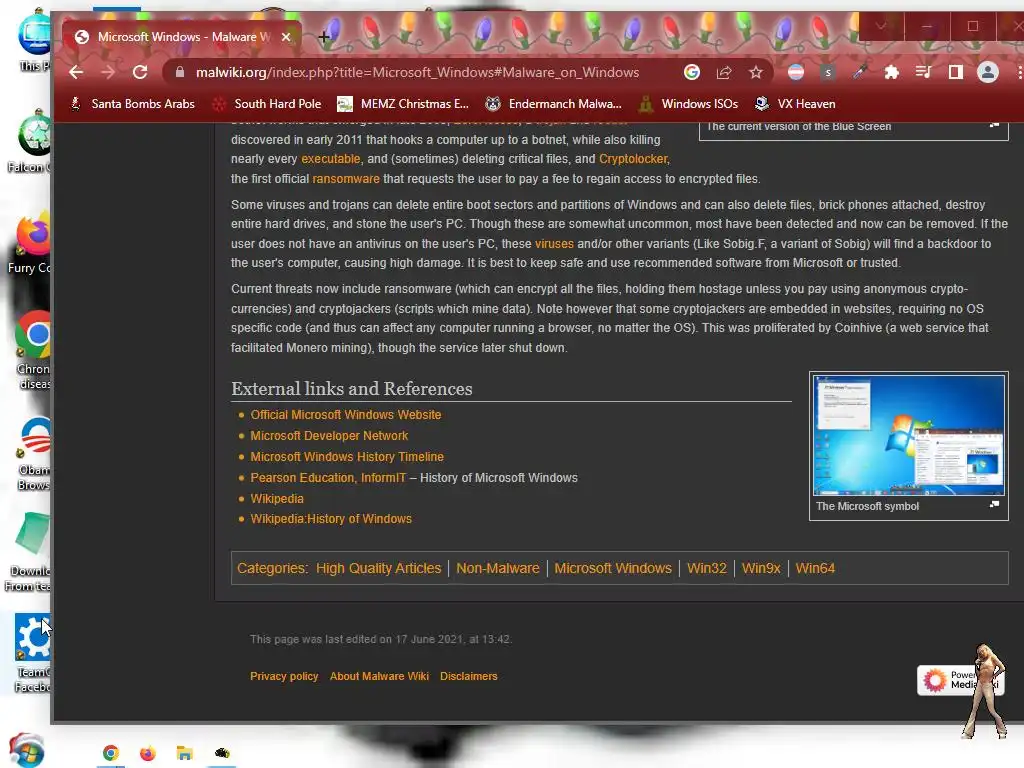The image size is (1024, 768).
Task: Go back using the browser back arrow
Action: (76, 72)
